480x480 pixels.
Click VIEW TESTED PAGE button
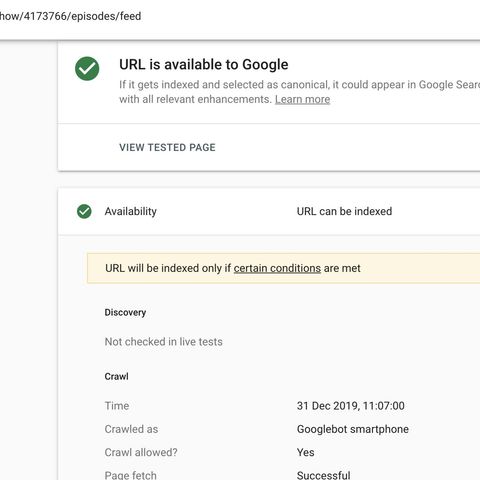point(167,147)
